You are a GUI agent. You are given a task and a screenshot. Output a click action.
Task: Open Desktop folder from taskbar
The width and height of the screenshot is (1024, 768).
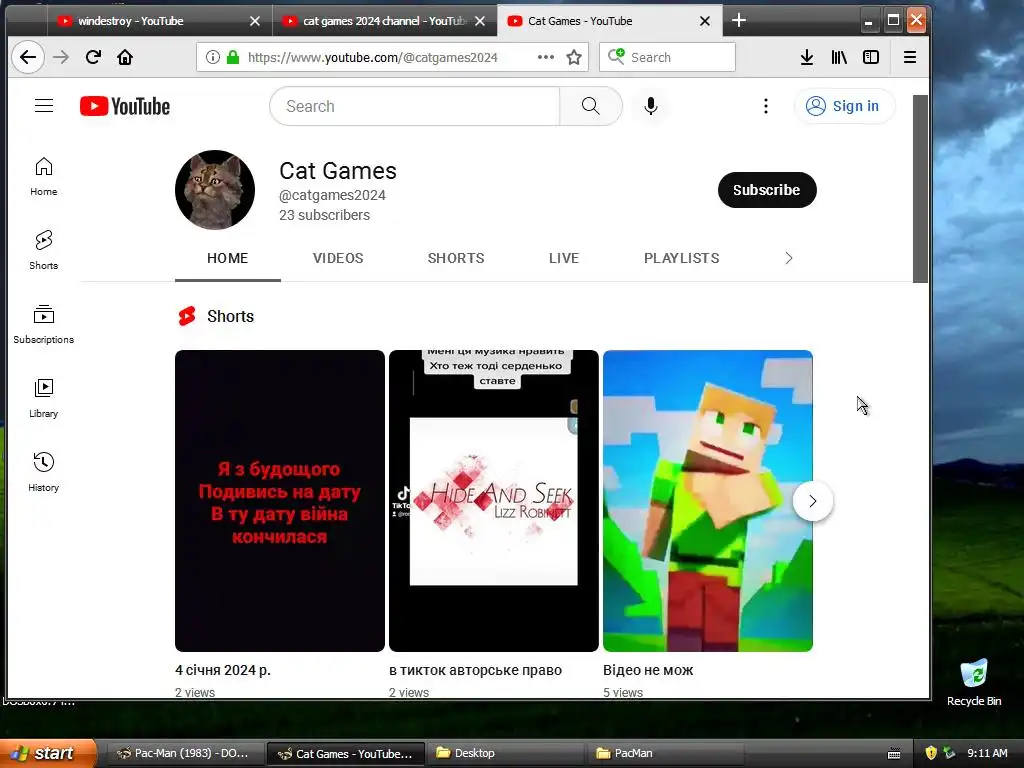[505, 753]
